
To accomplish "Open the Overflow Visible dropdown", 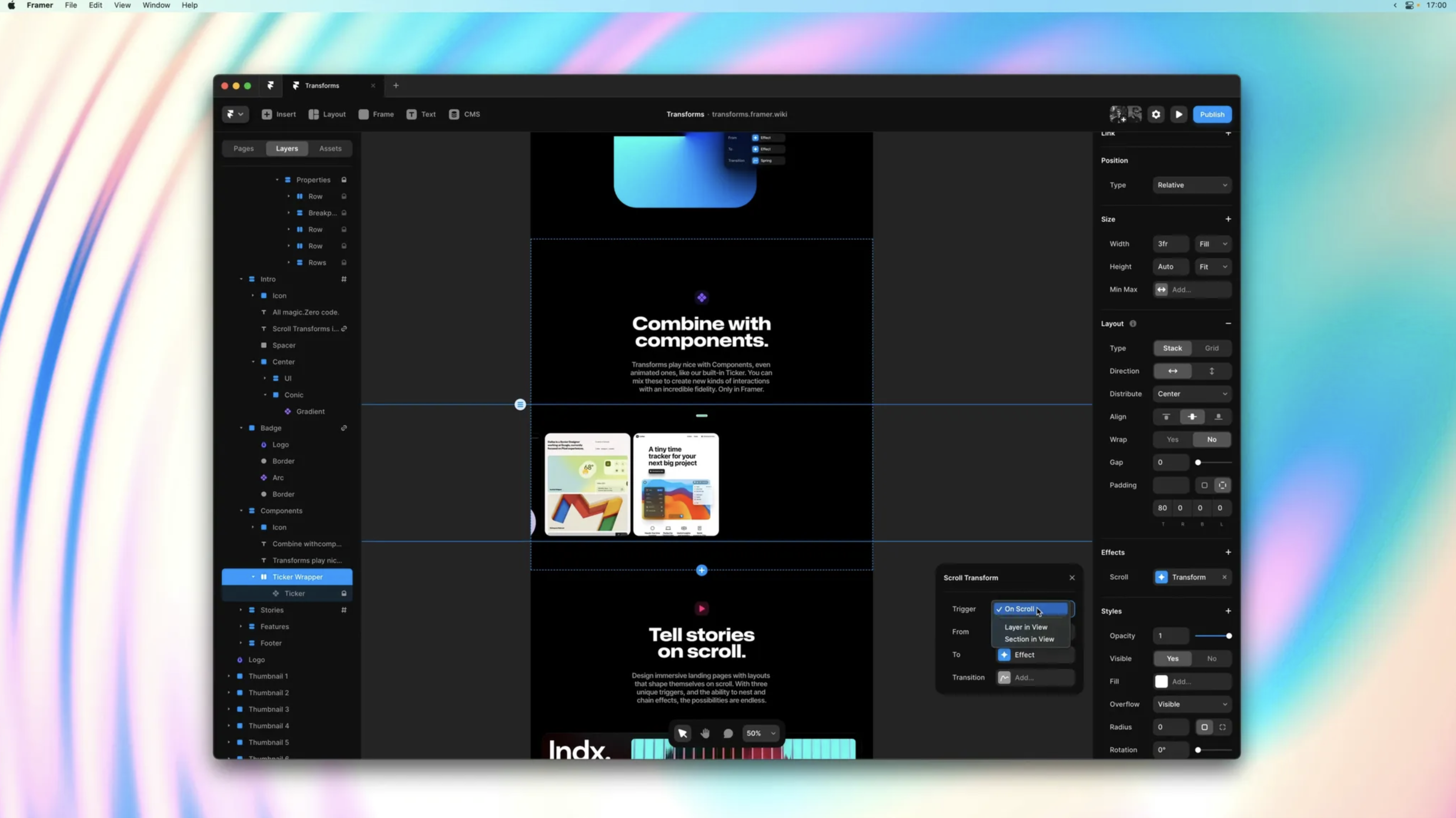I will [x=1192, y=705].
